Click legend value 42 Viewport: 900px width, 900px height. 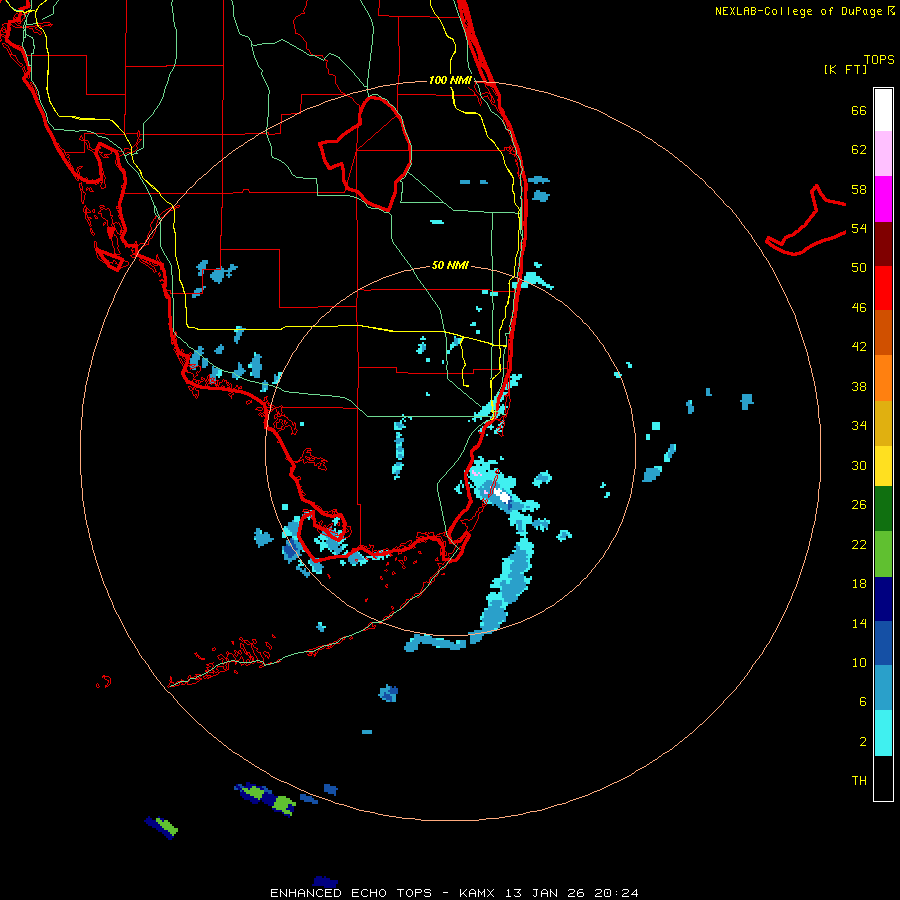[859, 347]
